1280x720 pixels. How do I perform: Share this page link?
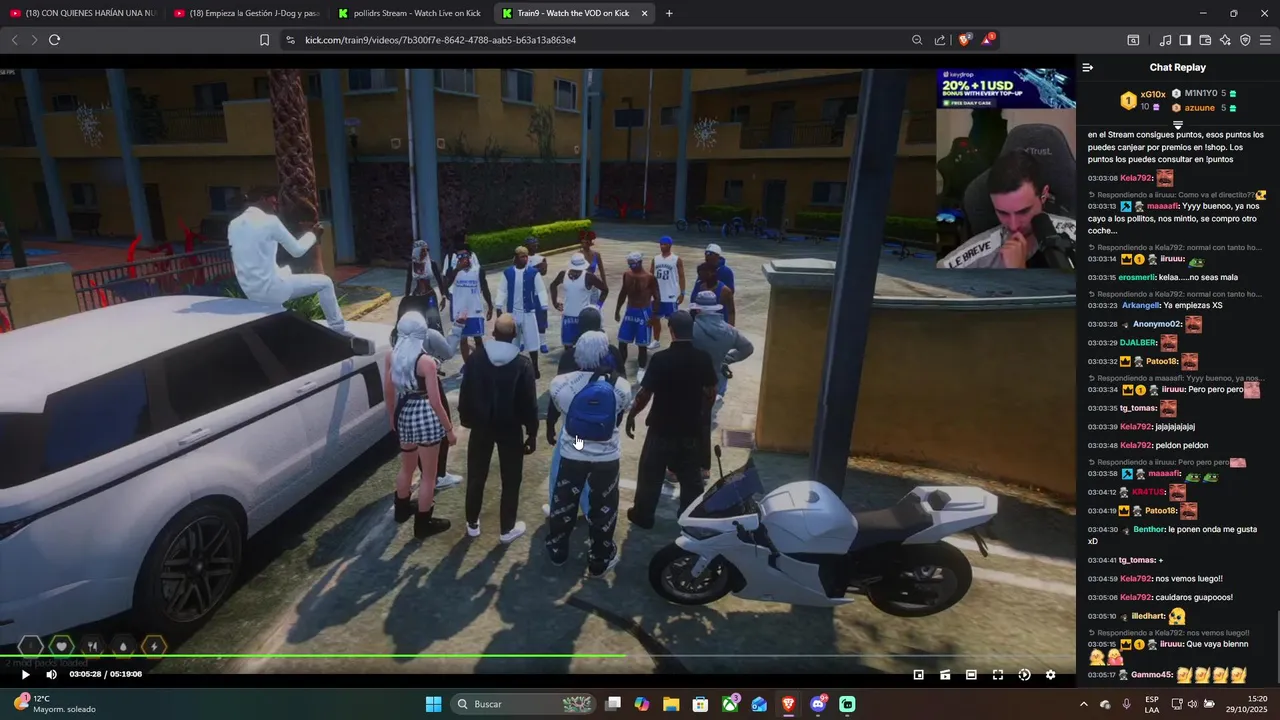940,40
